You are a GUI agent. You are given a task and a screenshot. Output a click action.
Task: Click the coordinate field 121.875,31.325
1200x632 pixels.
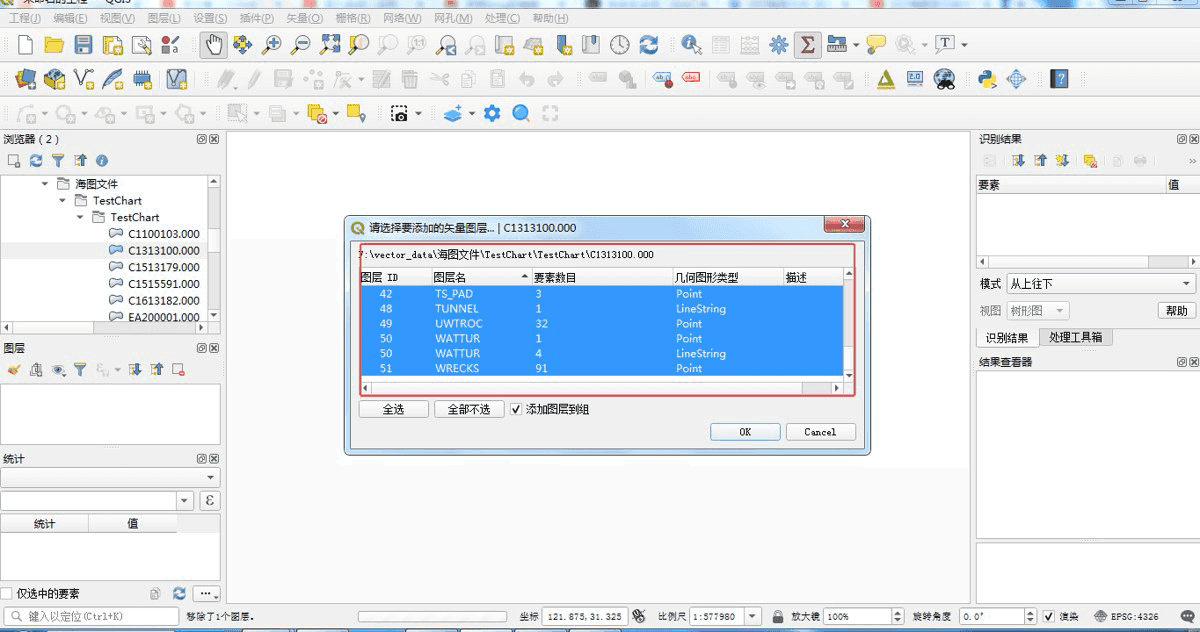pos(586,616)
